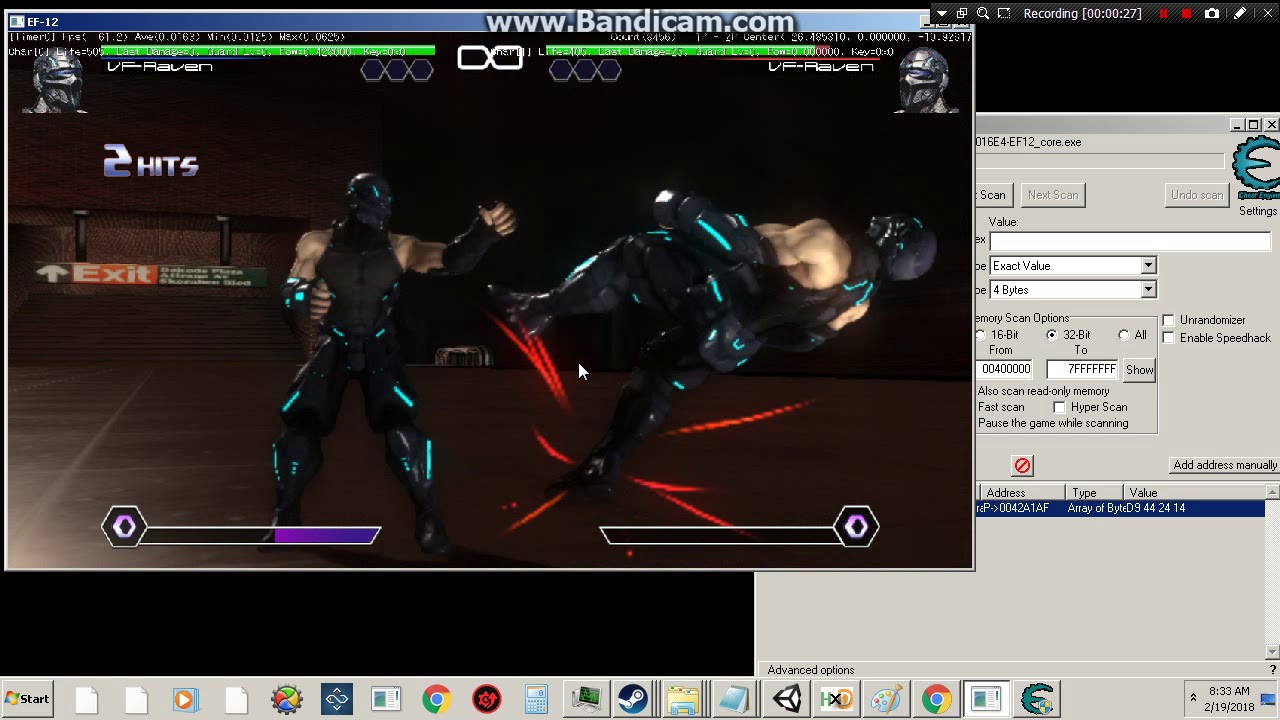Open Cheat Engine Settings

[1258, 211]
